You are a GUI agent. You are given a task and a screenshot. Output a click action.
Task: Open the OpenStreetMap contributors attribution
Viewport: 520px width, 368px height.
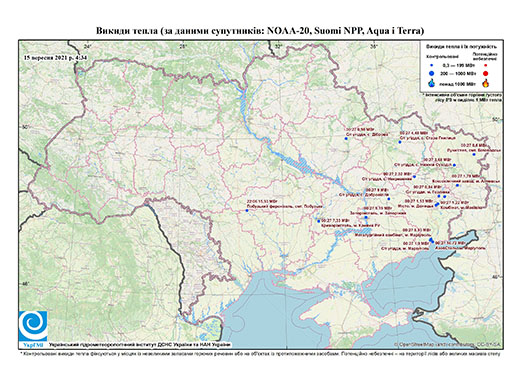[447, 344]
